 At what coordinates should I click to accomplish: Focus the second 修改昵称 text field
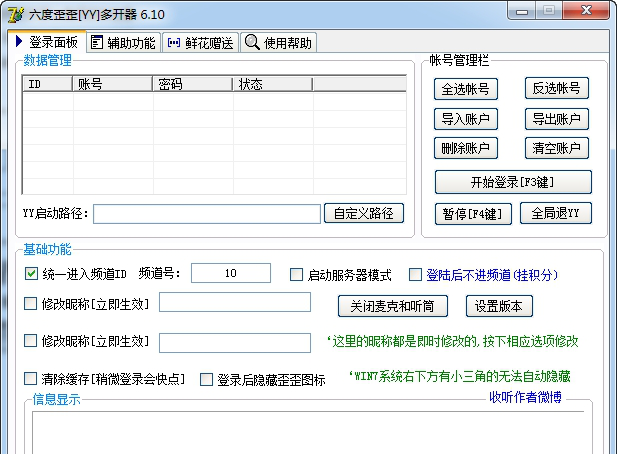(x=235, y=343)
